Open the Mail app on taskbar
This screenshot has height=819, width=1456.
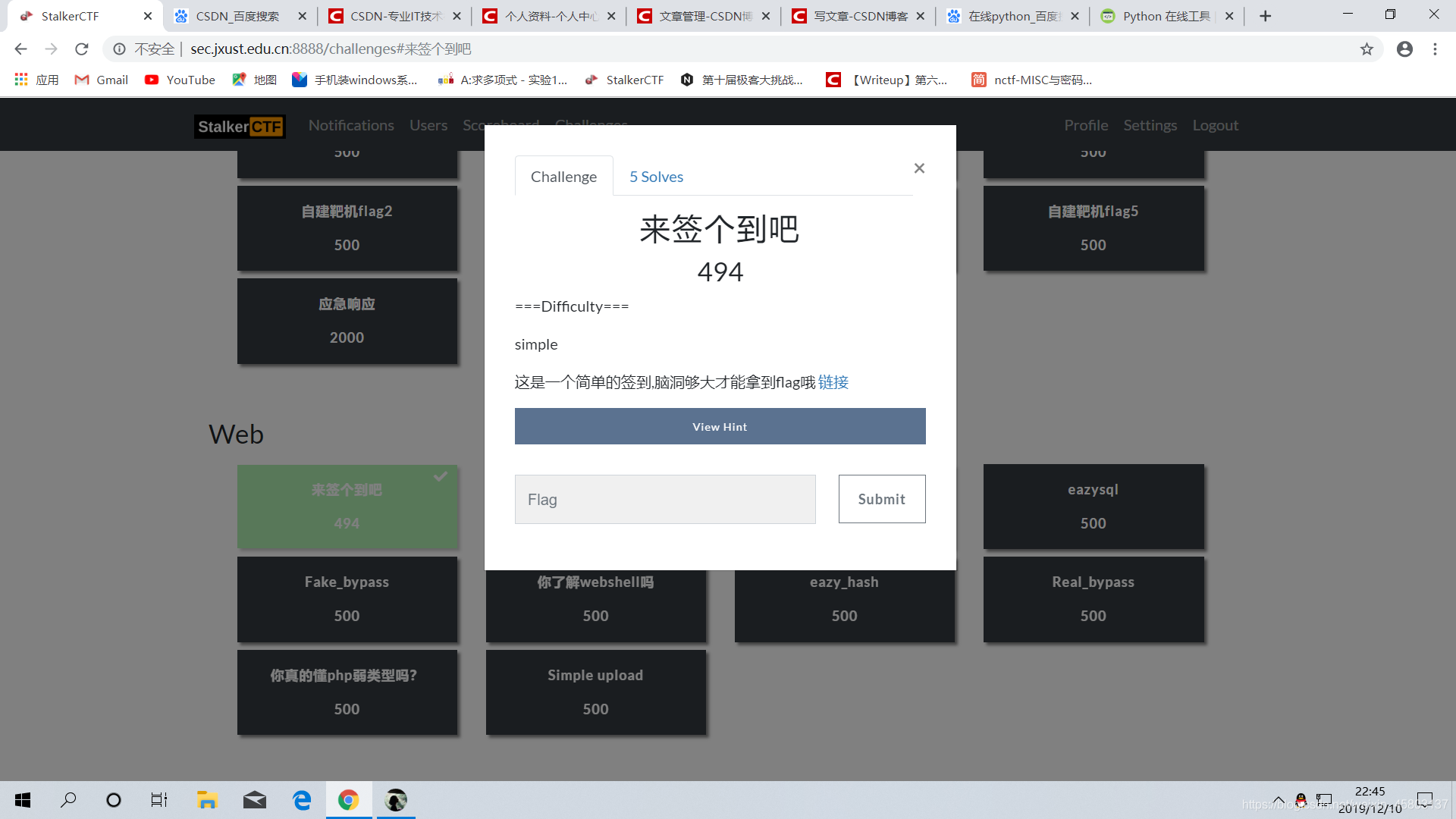click(255, 800)
